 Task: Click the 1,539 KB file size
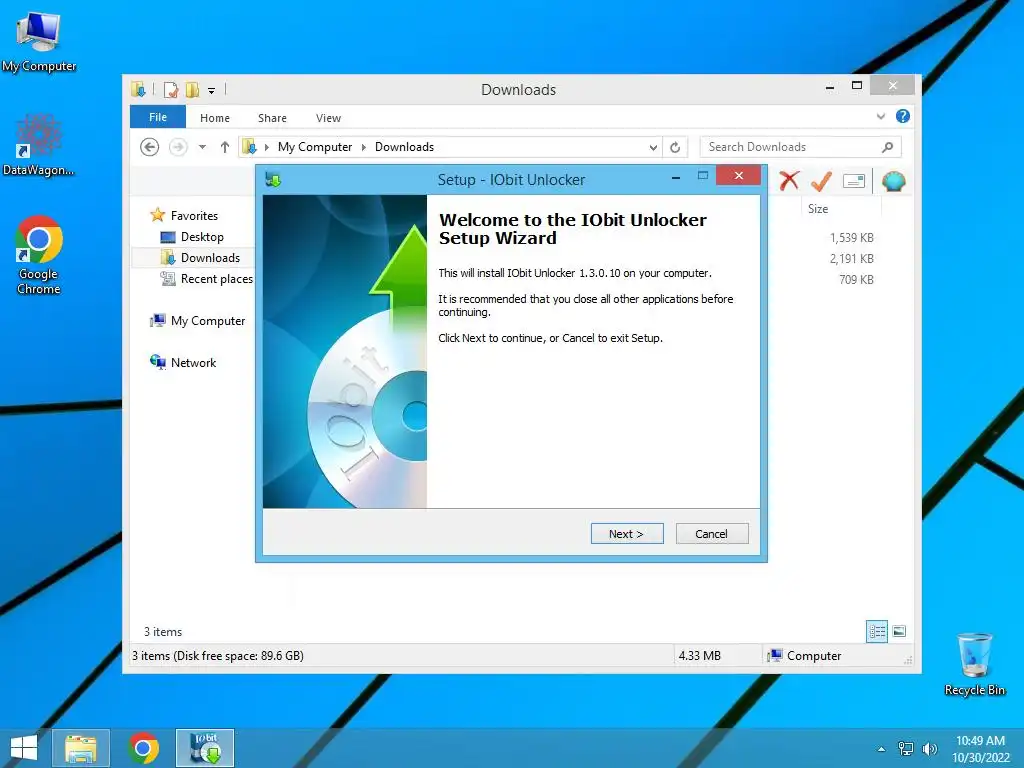852,238
